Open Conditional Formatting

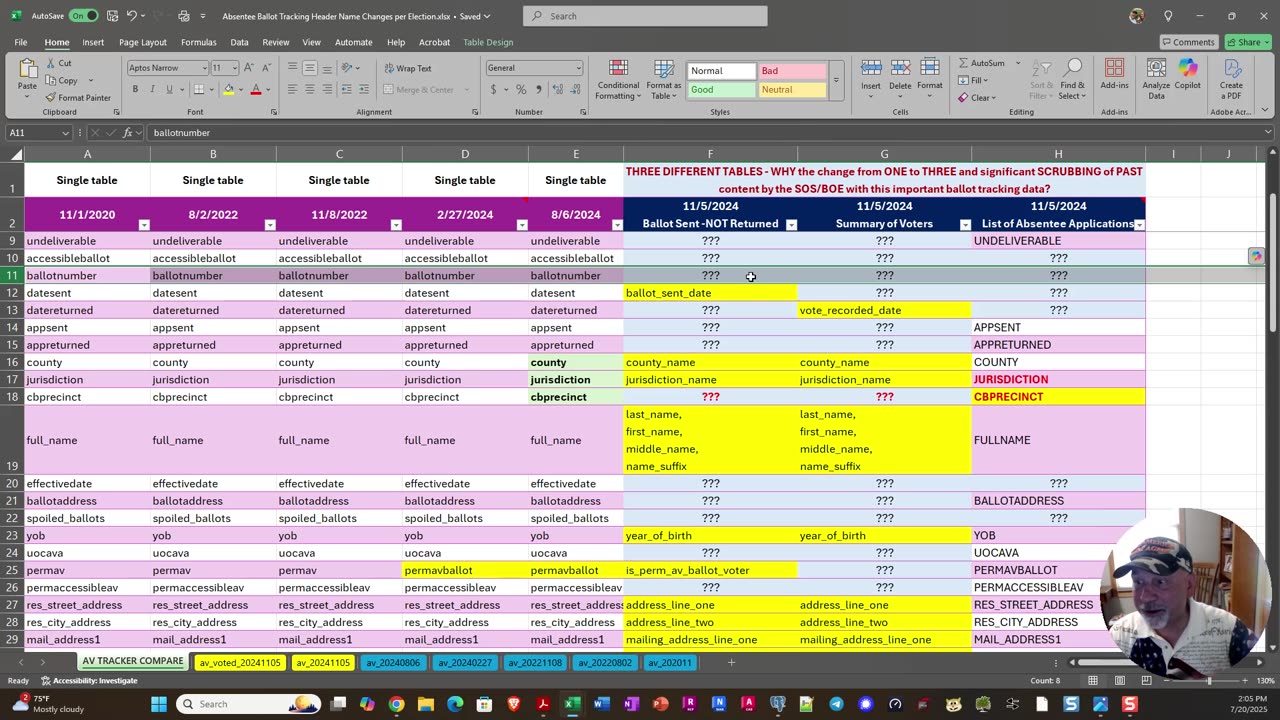pyautogui.click(x=618, y=80)
